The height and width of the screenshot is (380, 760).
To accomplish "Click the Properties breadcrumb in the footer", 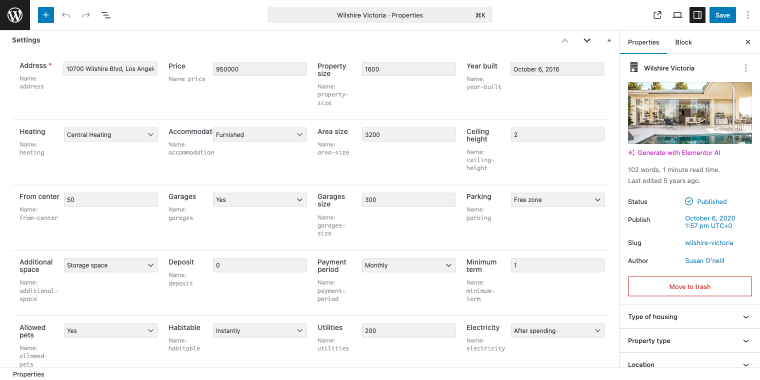I will click(28, 374).
